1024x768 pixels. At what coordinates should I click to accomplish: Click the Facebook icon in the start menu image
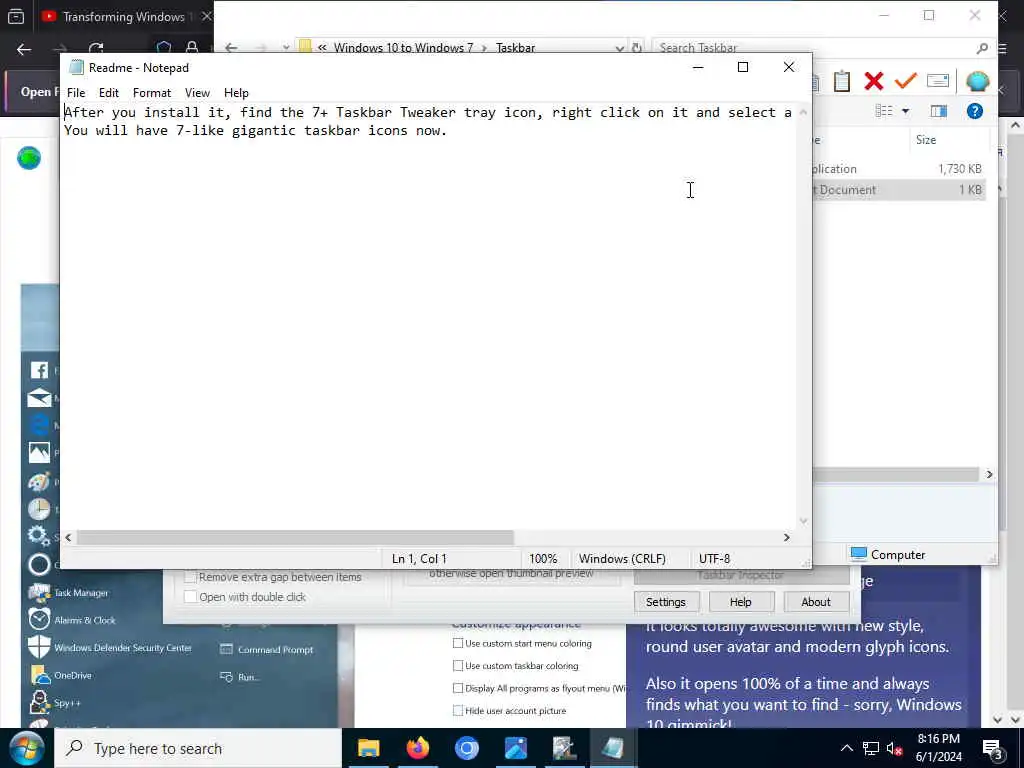(x=39, y=370)
